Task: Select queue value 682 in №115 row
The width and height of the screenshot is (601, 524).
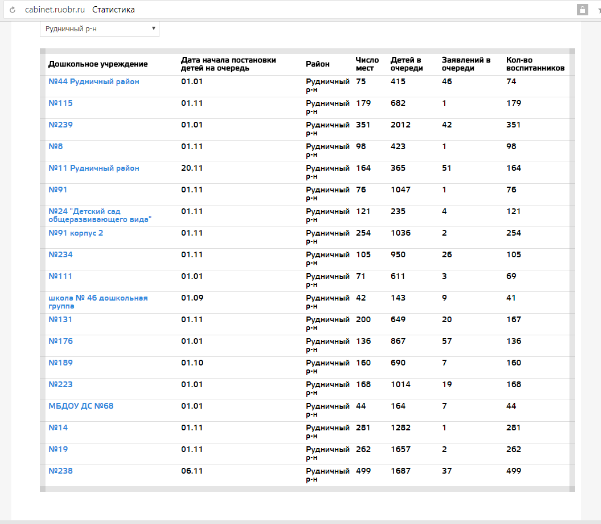Action: point(398,103)
